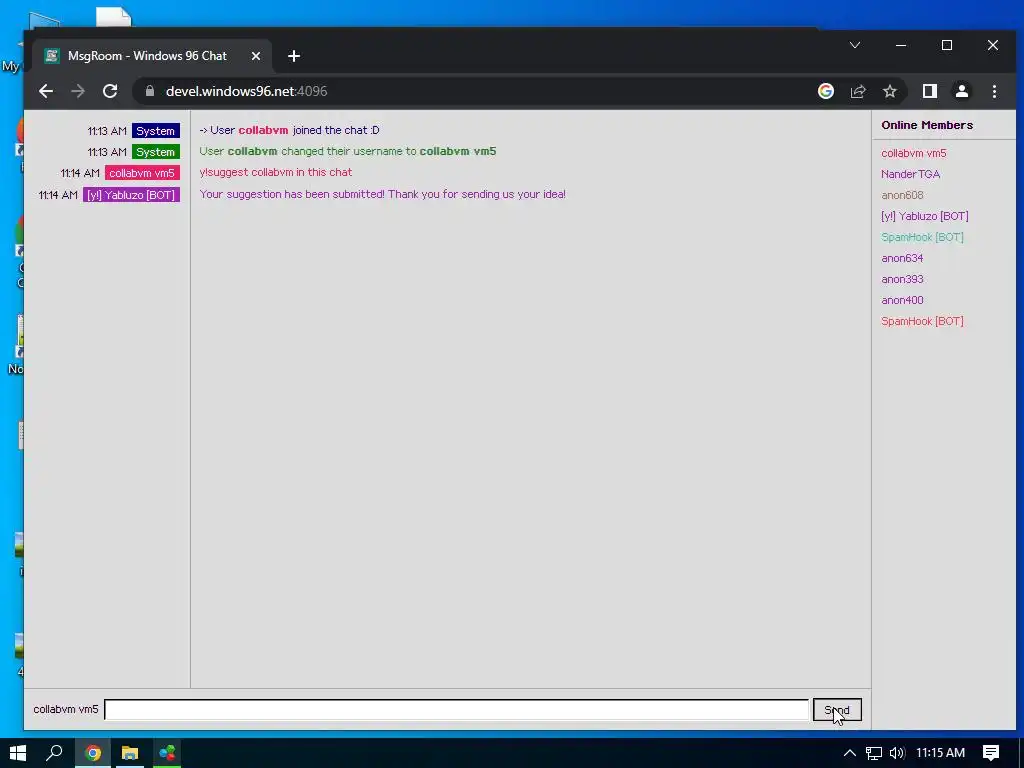Select the red SpamHook [BOT] member
Image resolution: width=1024 pixels, height=768 pixels.
point(922,321)
